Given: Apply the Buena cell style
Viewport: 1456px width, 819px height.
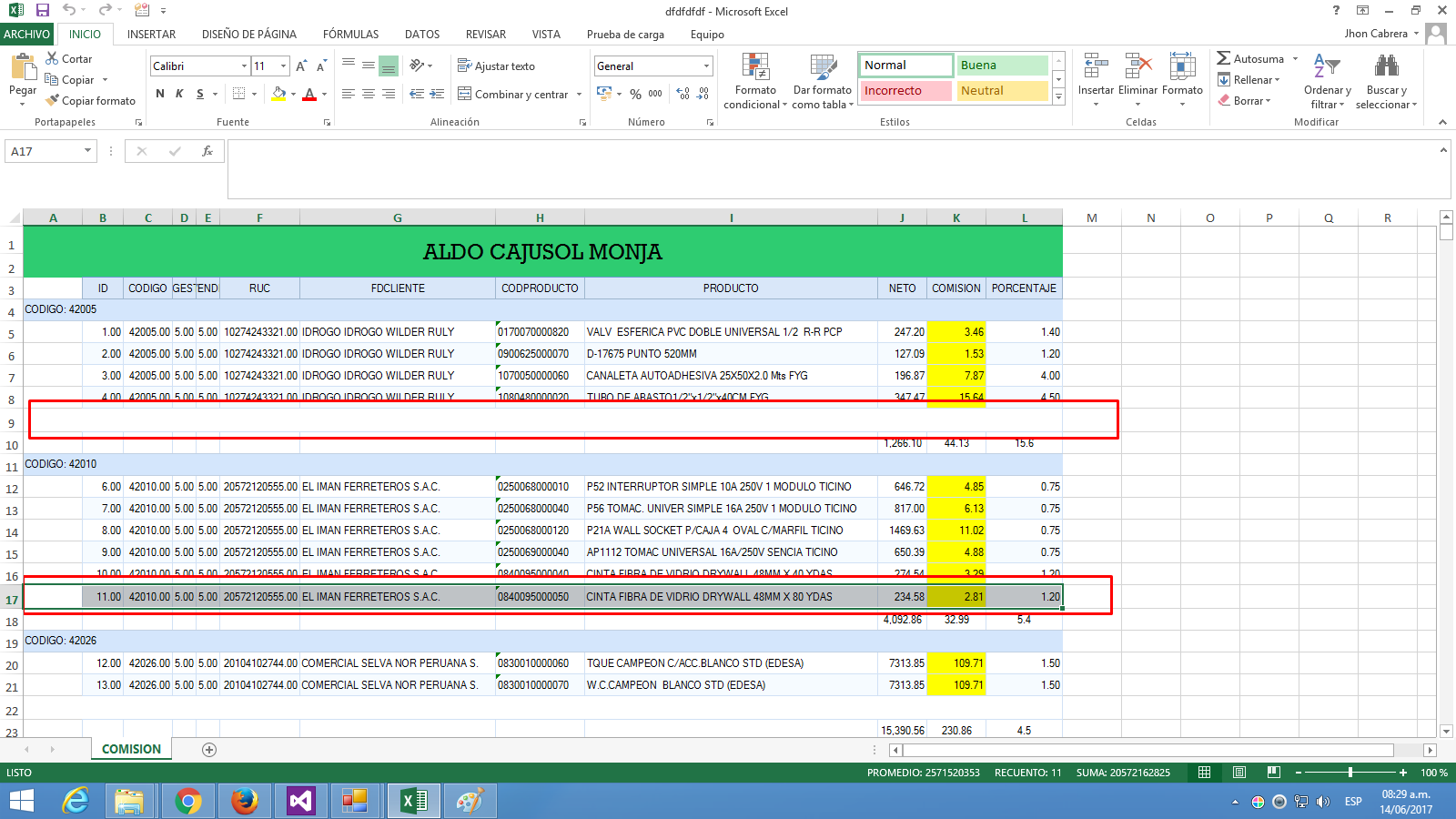Looking at the screenshot, I should 1002,66.
